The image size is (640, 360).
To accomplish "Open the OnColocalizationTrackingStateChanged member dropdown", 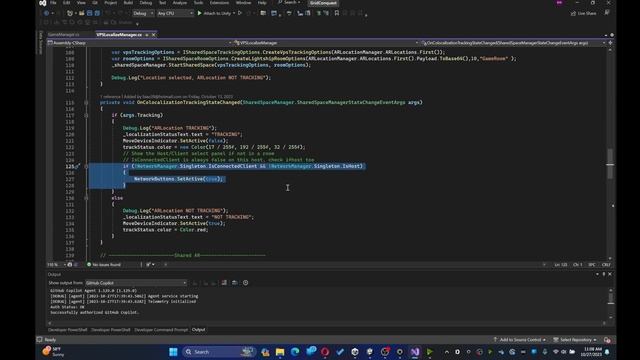I will click(513, 43).
